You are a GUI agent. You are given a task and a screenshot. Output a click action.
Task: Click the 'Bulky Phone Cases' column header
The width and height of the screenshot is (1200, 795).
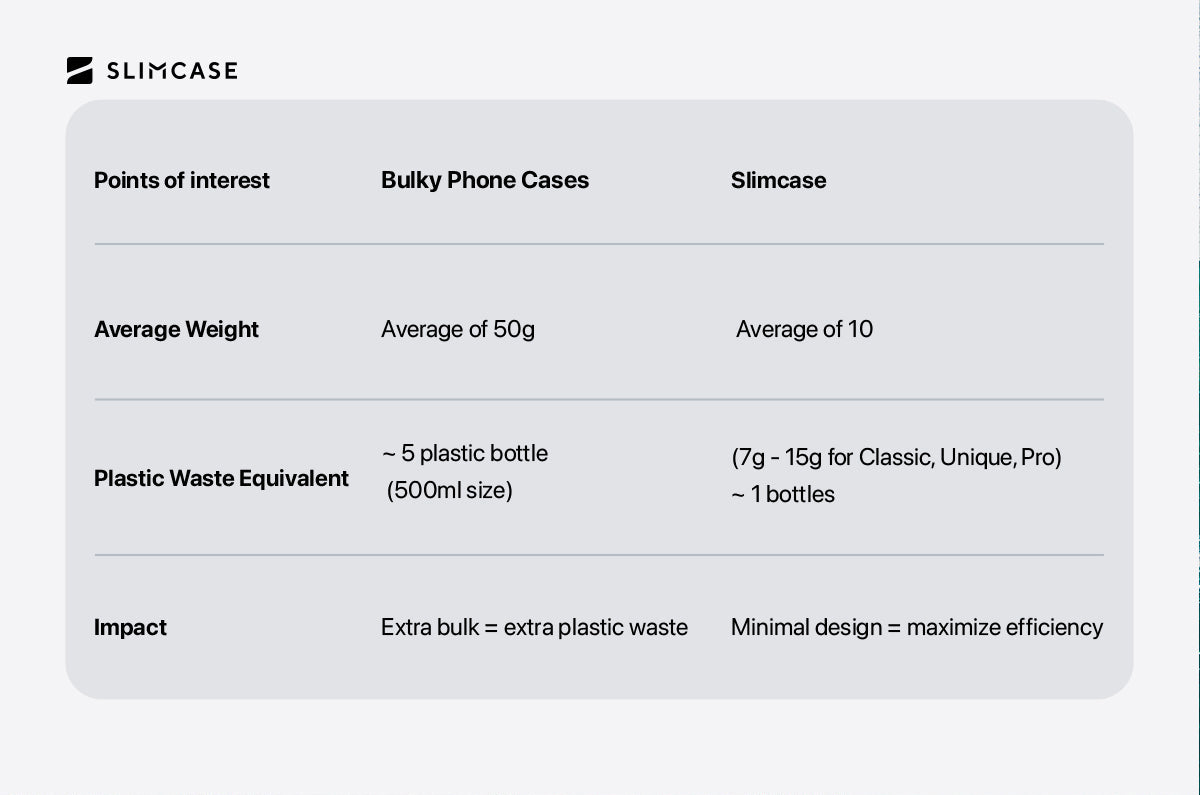[485, 181]
